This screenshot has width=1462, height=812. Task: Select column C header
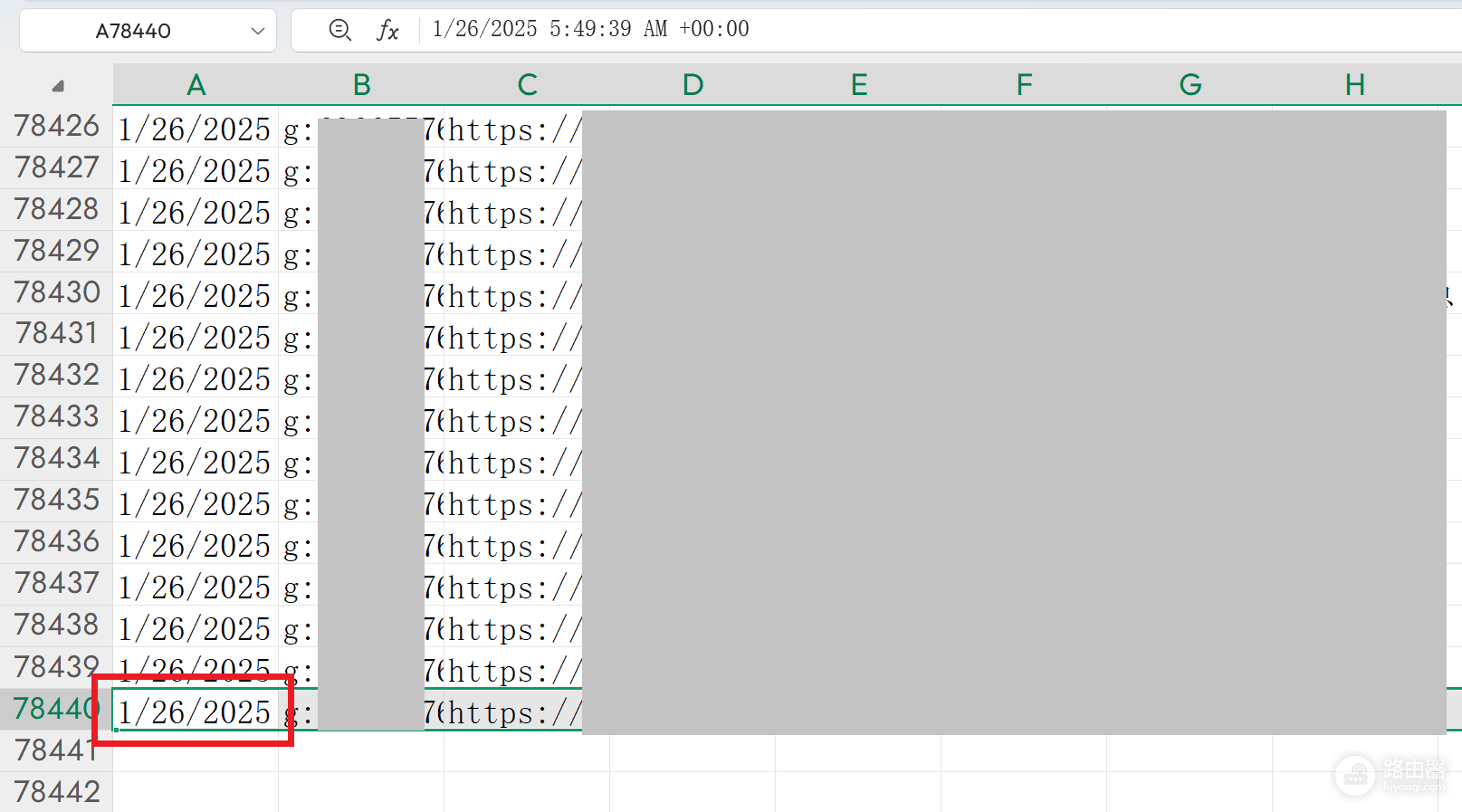[527, 85]
